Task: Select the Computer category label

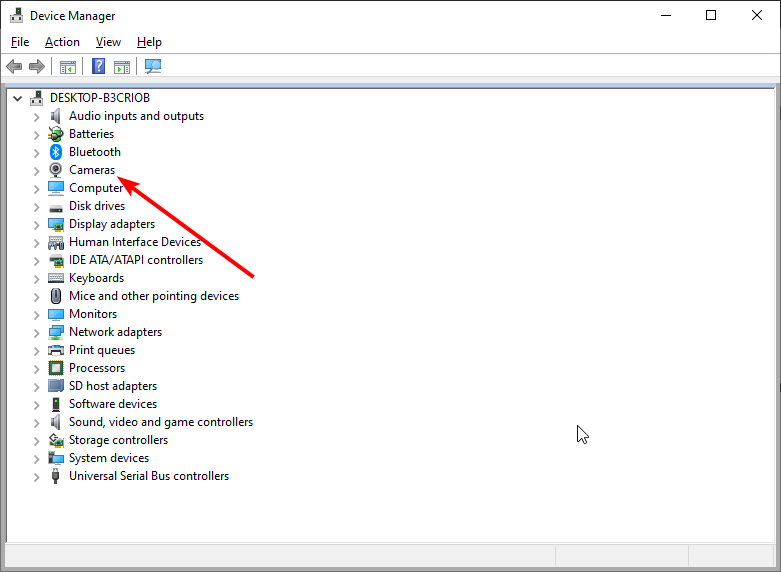Action: (96, 188)
